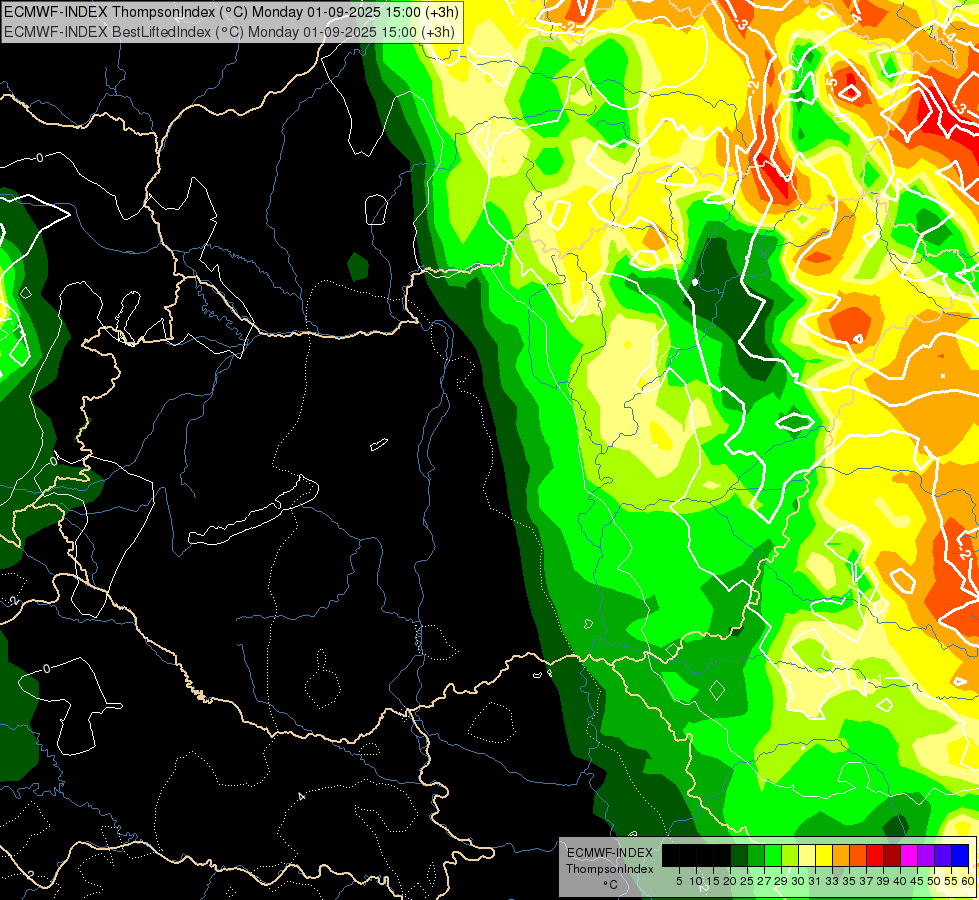
Task: Click the legend tick label '20'
Action: (x=731, y=881)
